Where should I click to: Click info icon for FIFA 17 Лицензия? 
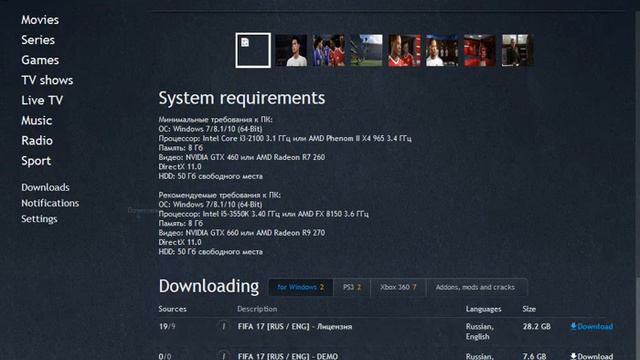point(223,327)
